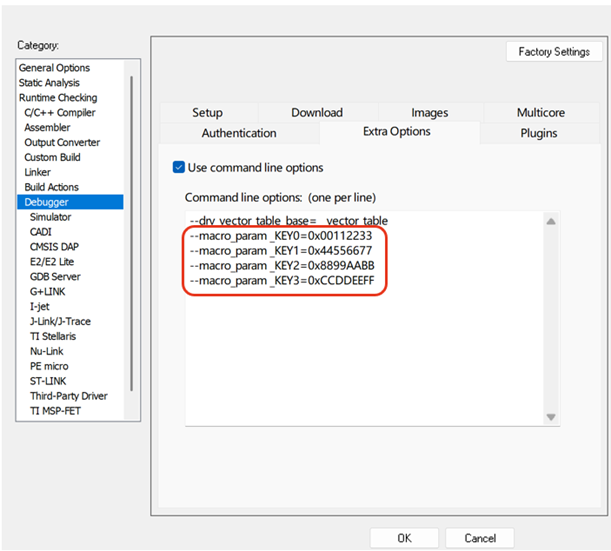Click the Category list scrollbar
Image resolution: width=611 pixels, height=551 pixels.
131,234
